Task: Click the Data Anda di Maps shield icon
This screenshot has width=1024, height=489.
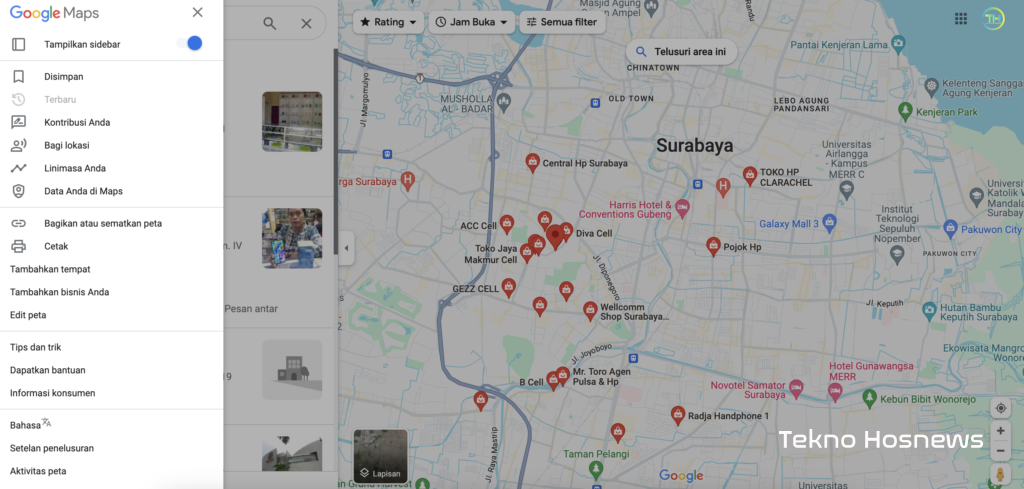Action: (18, 191)
